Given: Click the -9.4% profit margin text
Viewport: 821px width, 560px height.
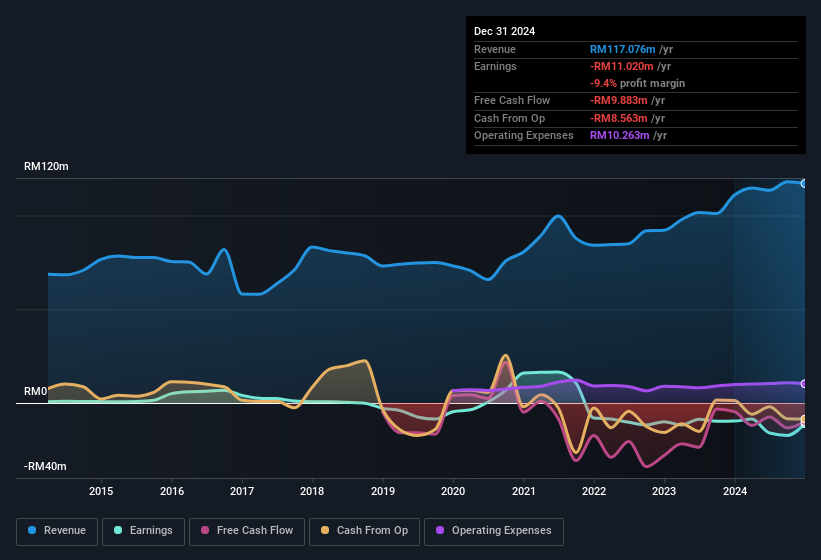Looking at the screenshot, I should (x=637, y=83).
